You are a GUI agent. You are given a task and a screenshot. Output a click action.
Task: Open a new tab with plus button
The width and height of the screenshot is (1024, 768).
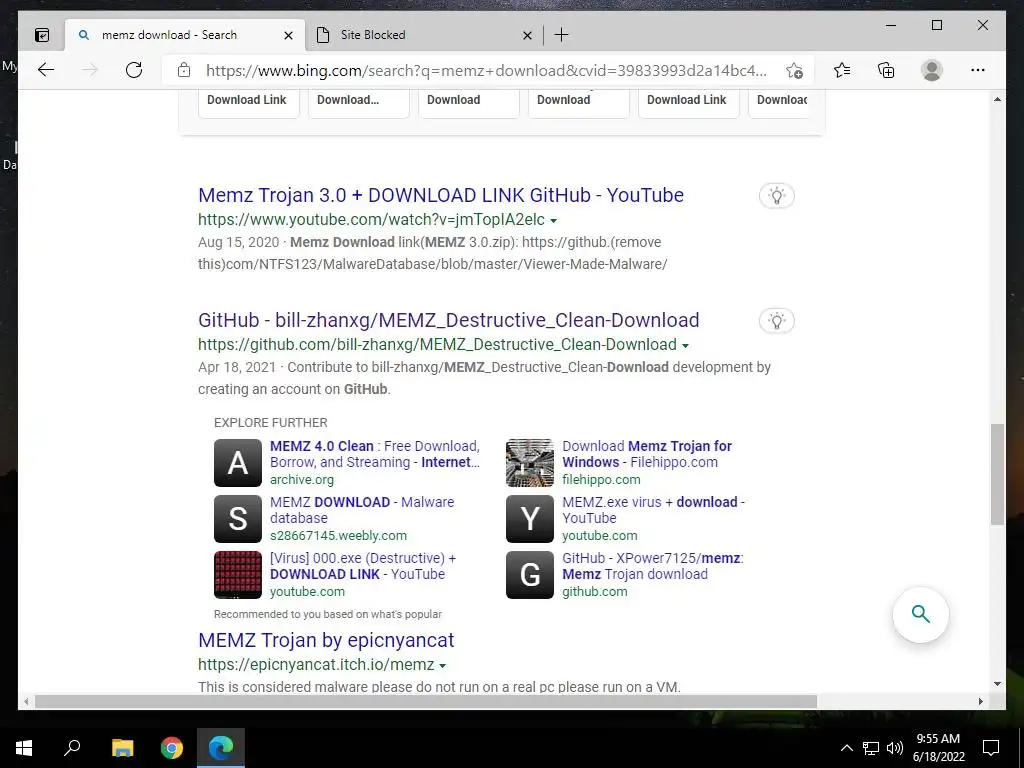tap(561, 35)
